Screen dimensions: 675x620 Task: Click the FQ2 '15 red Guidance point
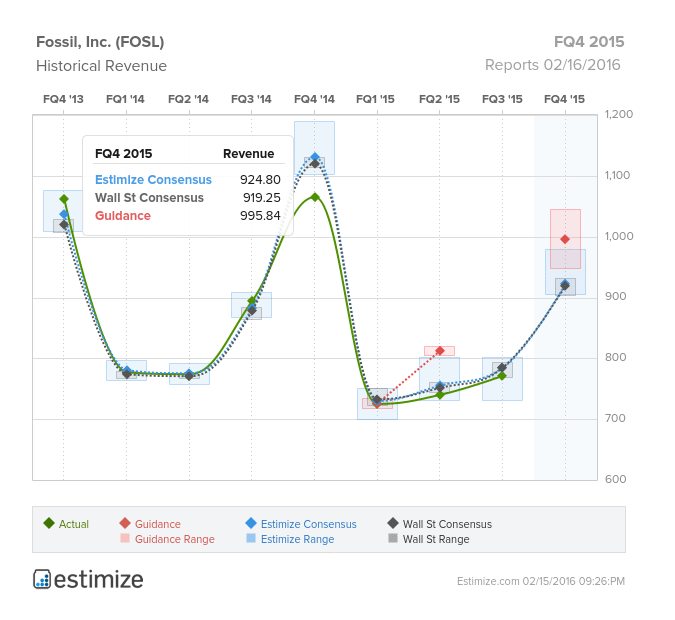pos(440,350)
